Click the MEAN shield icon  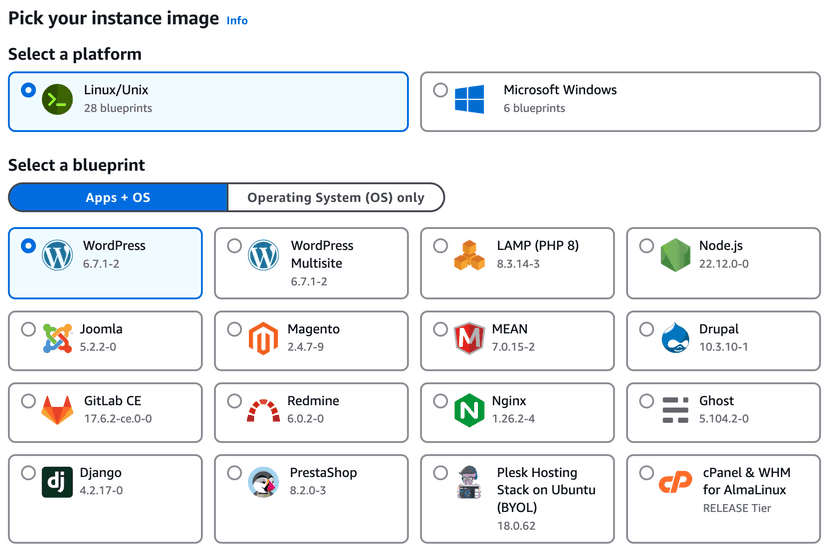pyautogui.click(x=469, y=339)
